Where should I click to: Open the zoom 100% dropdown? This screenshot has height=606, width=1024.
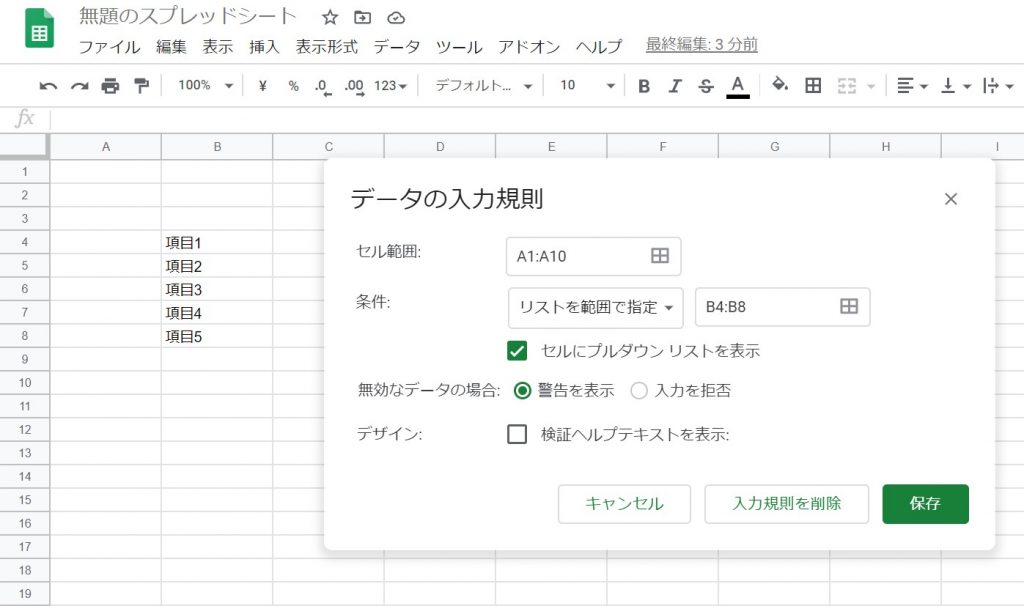[x=205, y=86]
